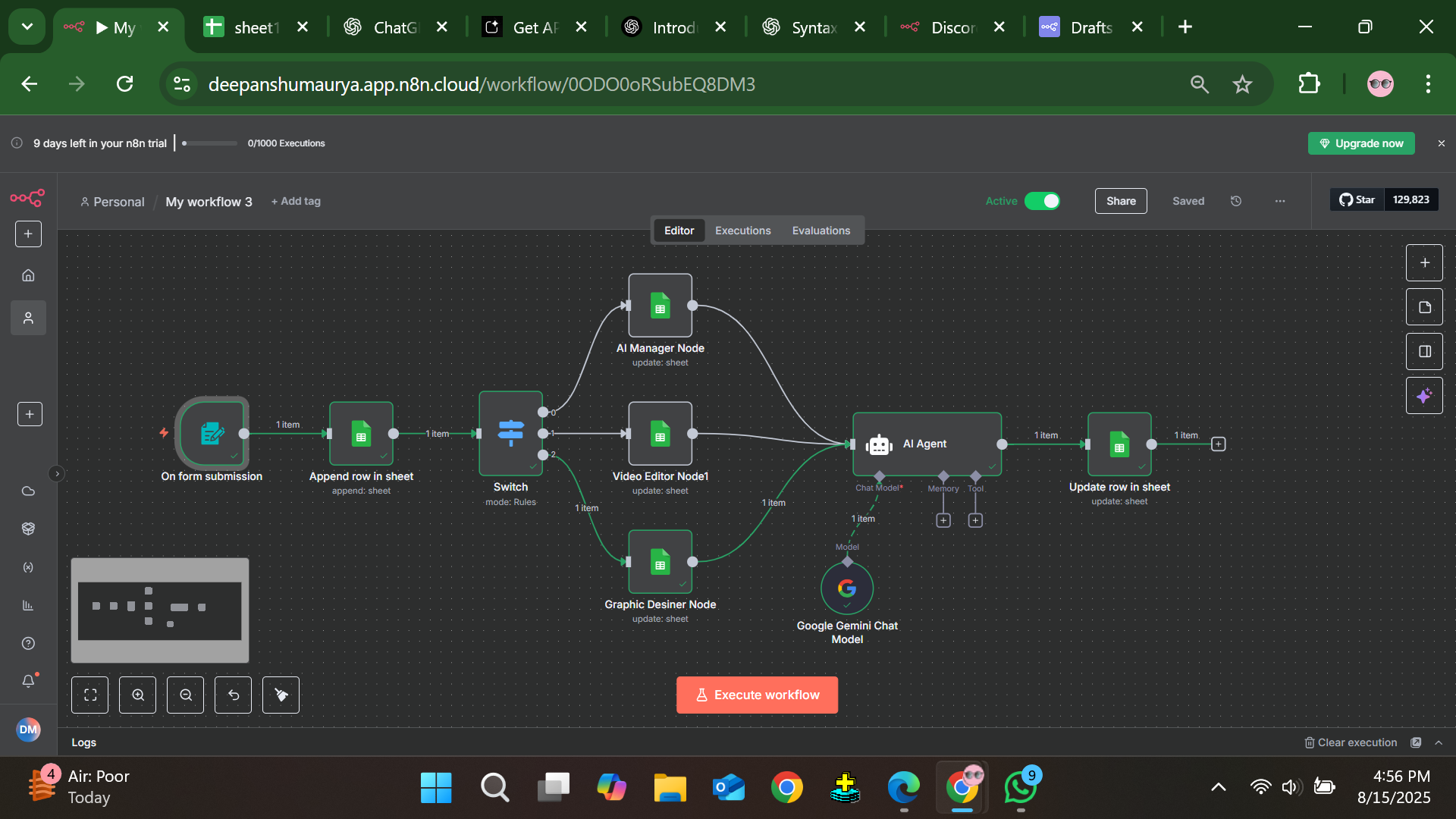Click Clear execution in the Logs bar
The height and width of the screenshot is (819, 1456).
[1357, 742]
